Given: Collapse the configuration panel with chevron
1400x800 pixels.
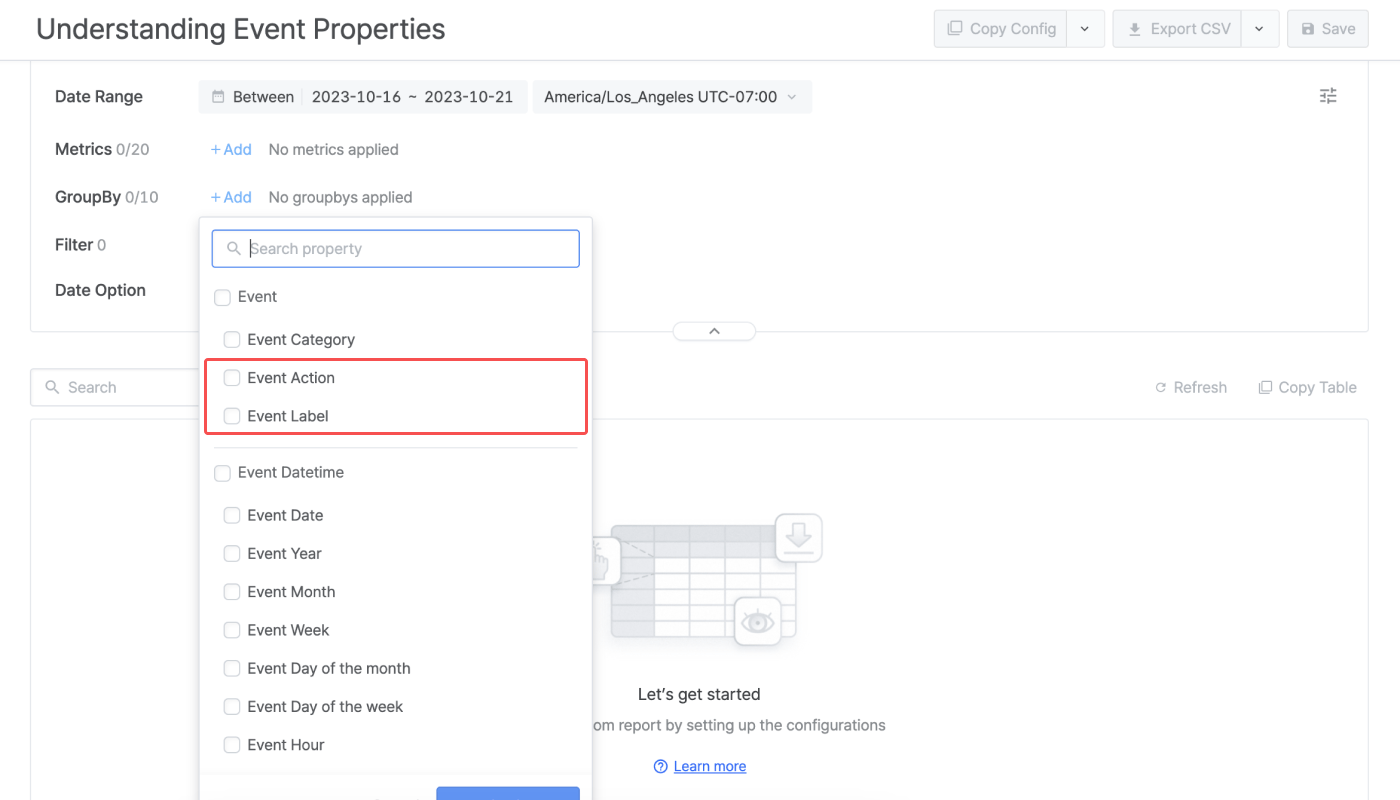Looking at the screenshot, I should [714, 331].
